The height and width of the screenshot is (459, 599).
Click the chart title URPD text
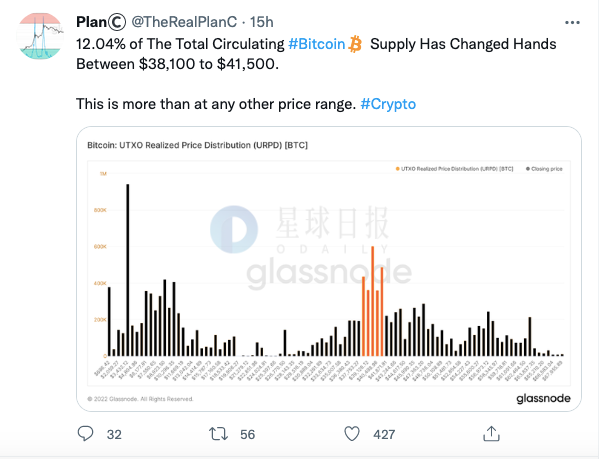click(x=198, y=145)
